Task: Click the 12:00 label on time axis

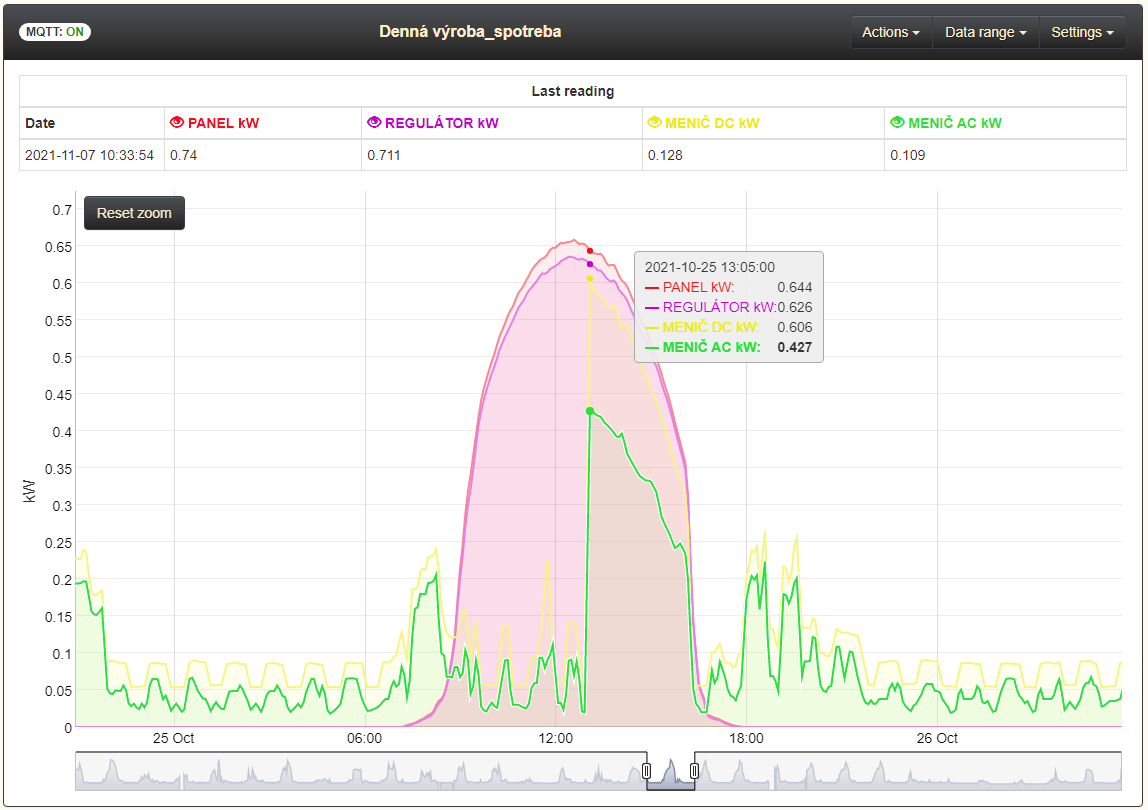Action: [x=556, y=738]
